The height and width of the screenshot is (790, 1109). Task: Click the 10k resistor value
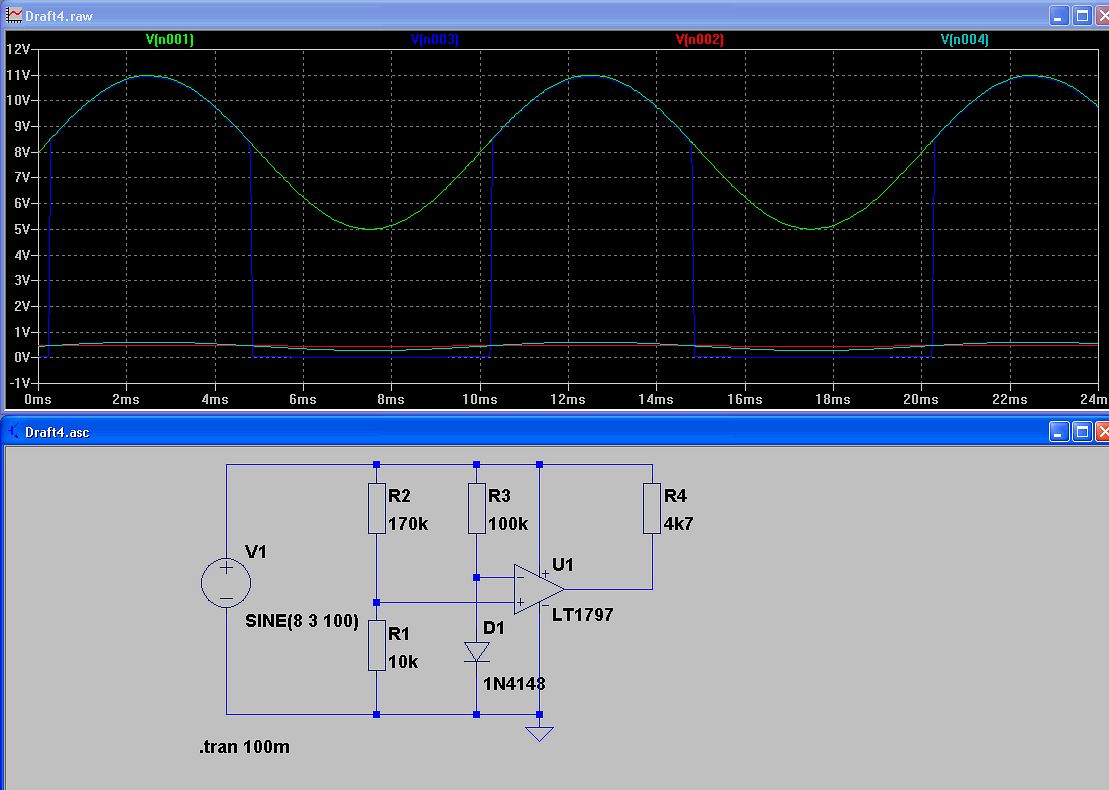pos(403,662)
